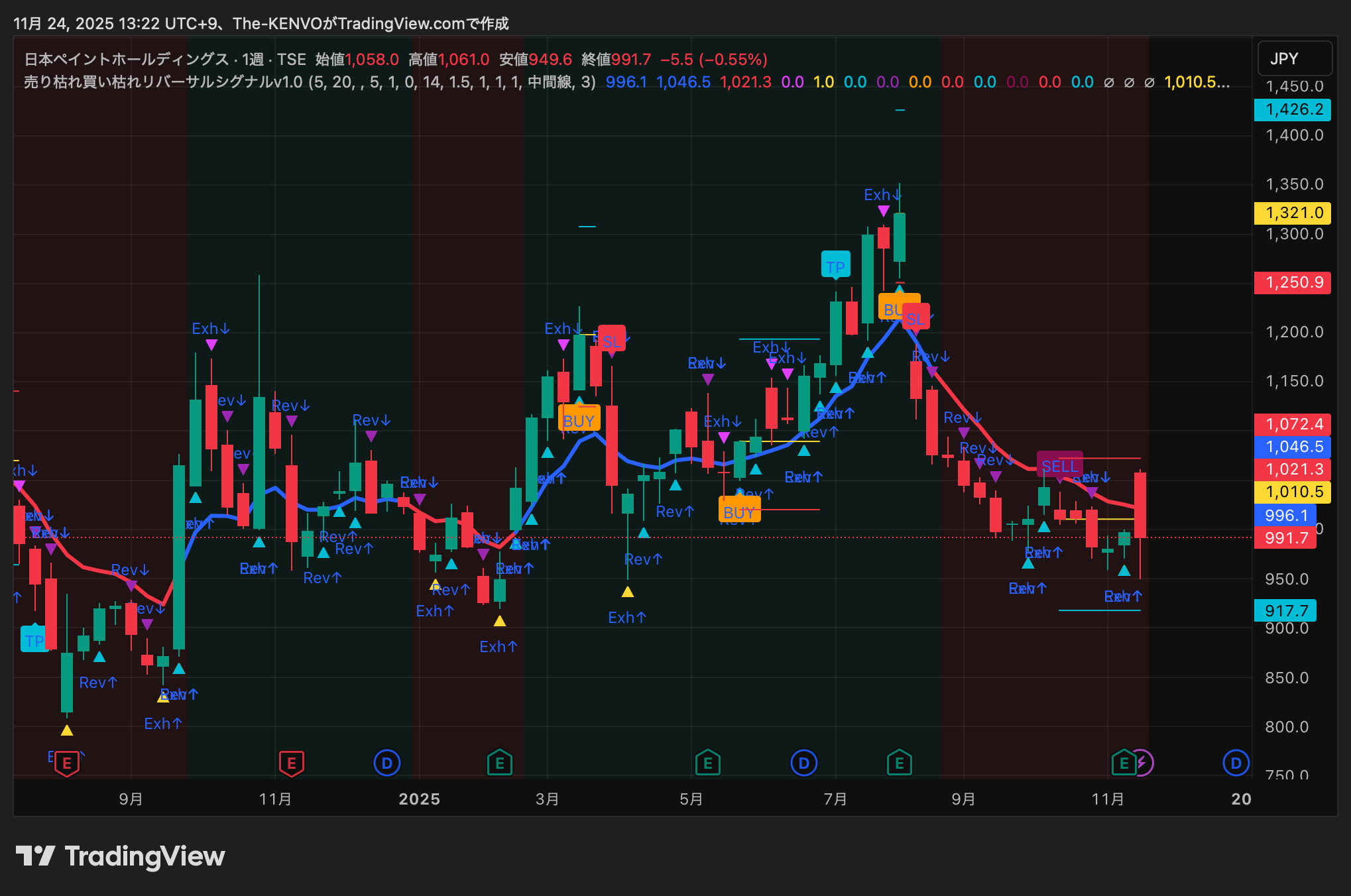This screenshot has width=1351, height=896.
Task: Click the red 1,250.9 price label
Action: [x=1293, y=282]
